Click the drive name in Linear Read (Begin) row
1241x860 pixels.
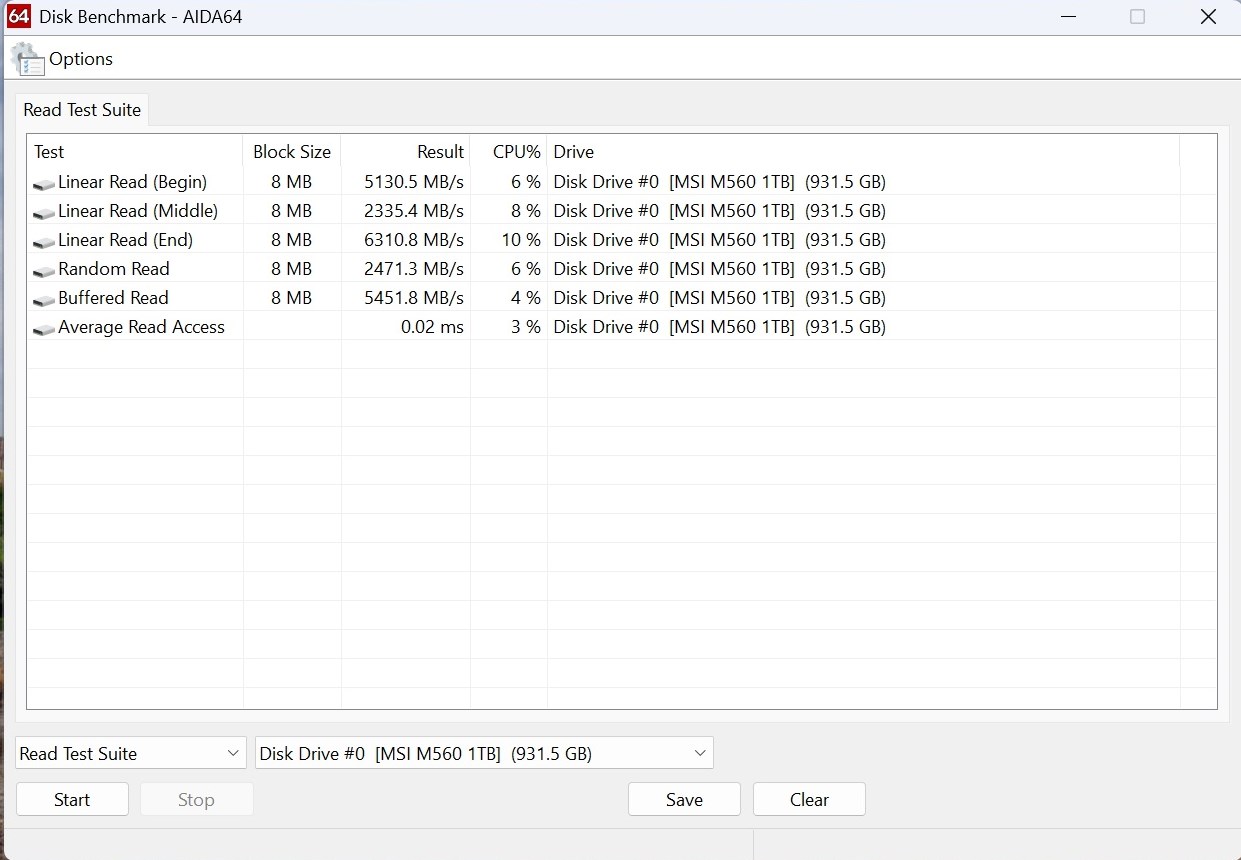coord(719,182)
